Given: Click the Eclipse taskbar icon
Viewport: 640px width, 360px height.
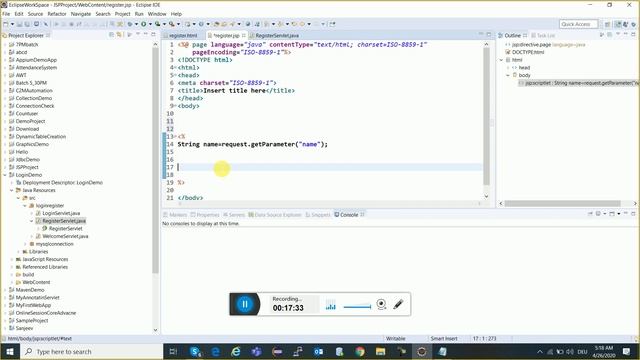Looking at the screenshot, I should tap(422, 351).
